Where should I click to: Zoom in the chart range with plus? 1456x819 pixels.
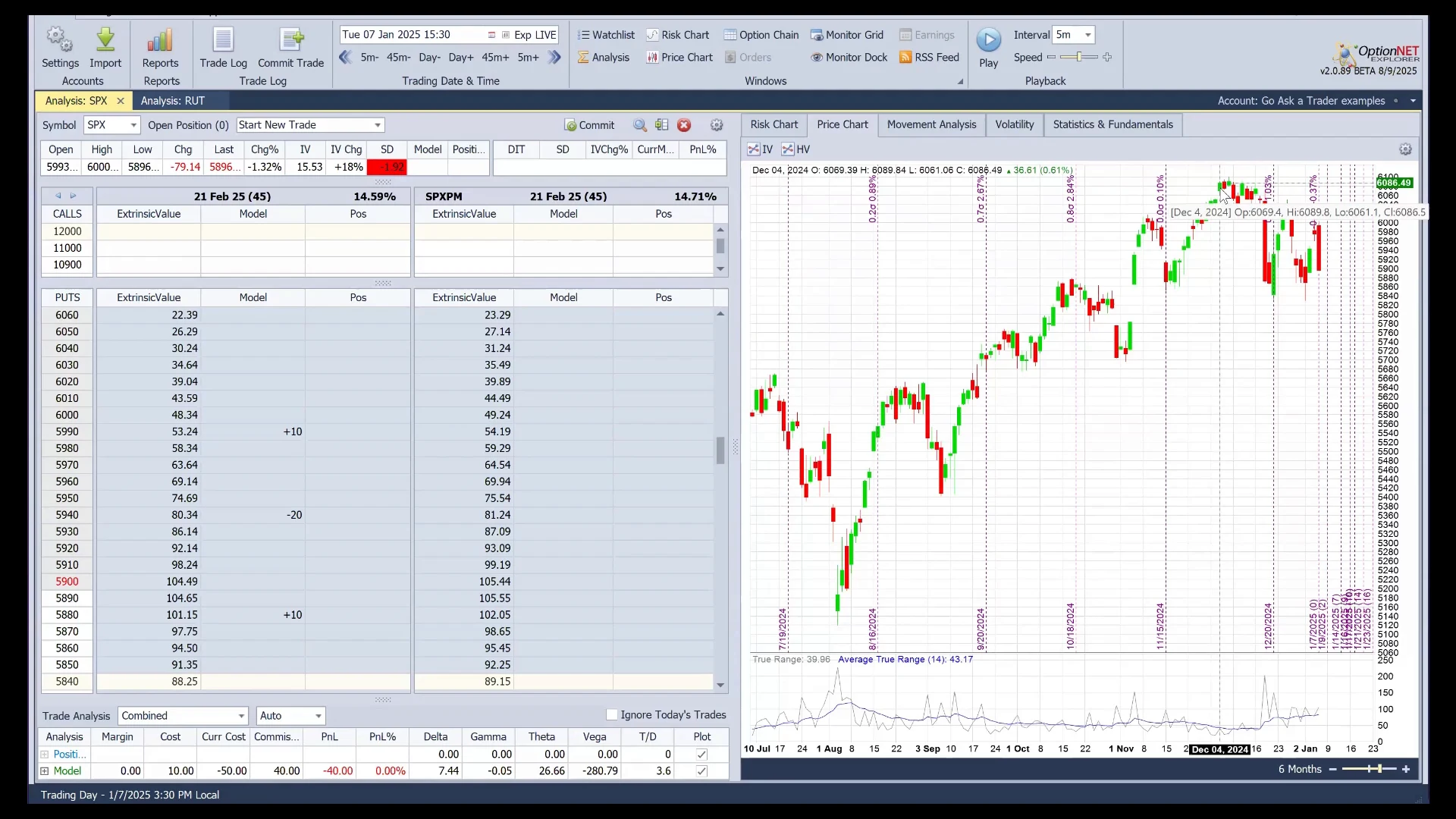1406,770
